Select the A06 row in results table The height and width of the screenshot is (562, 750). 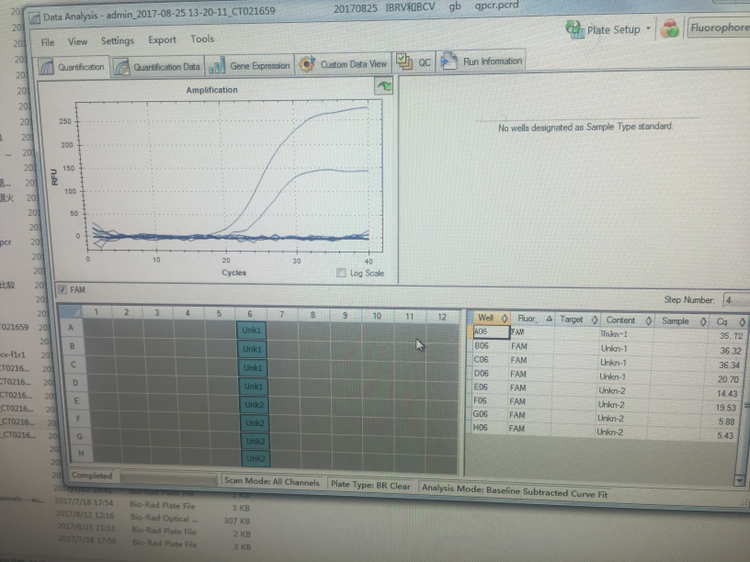click(x=607, y=333)
